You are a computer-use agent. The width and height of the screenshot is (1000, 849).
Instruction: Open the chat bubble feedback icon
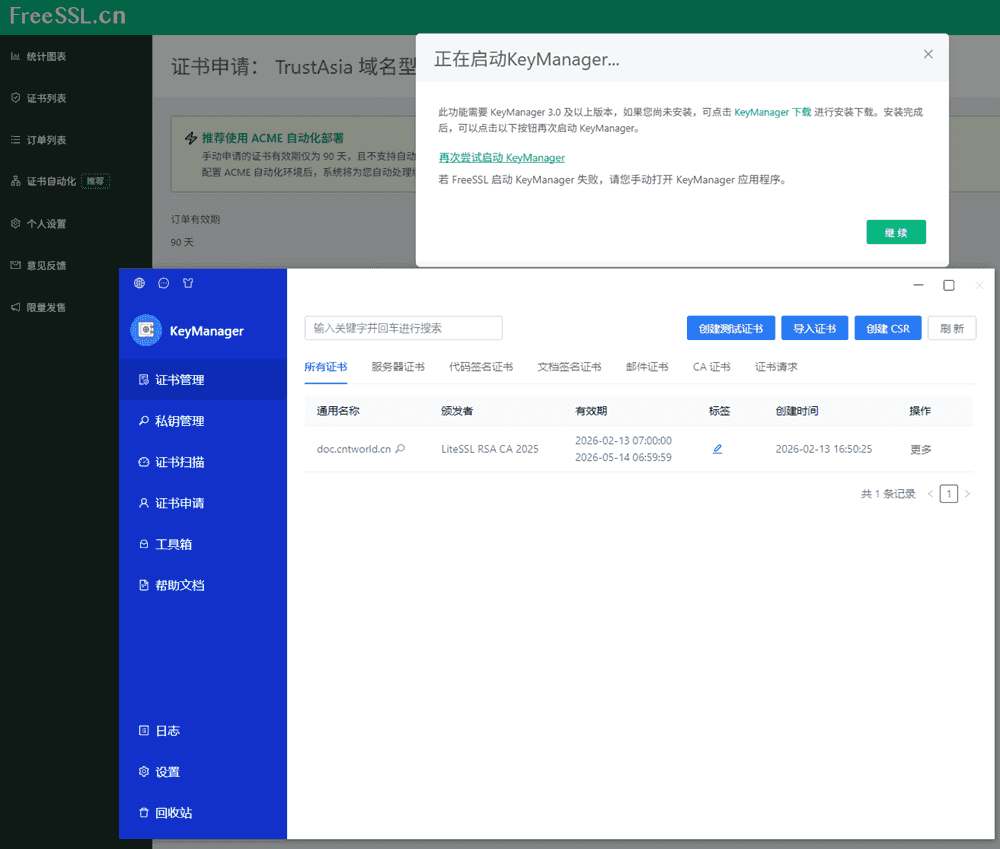(164, 283)
